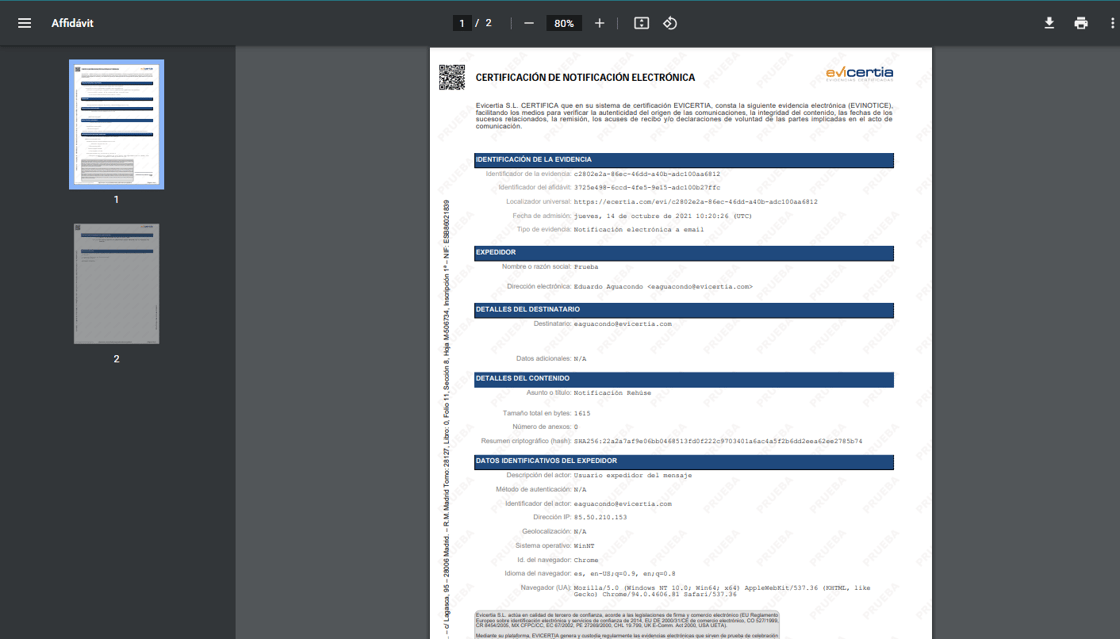Click the QR code on the certificate
This screenshot has width=1120, height=639.
(451, 77)
